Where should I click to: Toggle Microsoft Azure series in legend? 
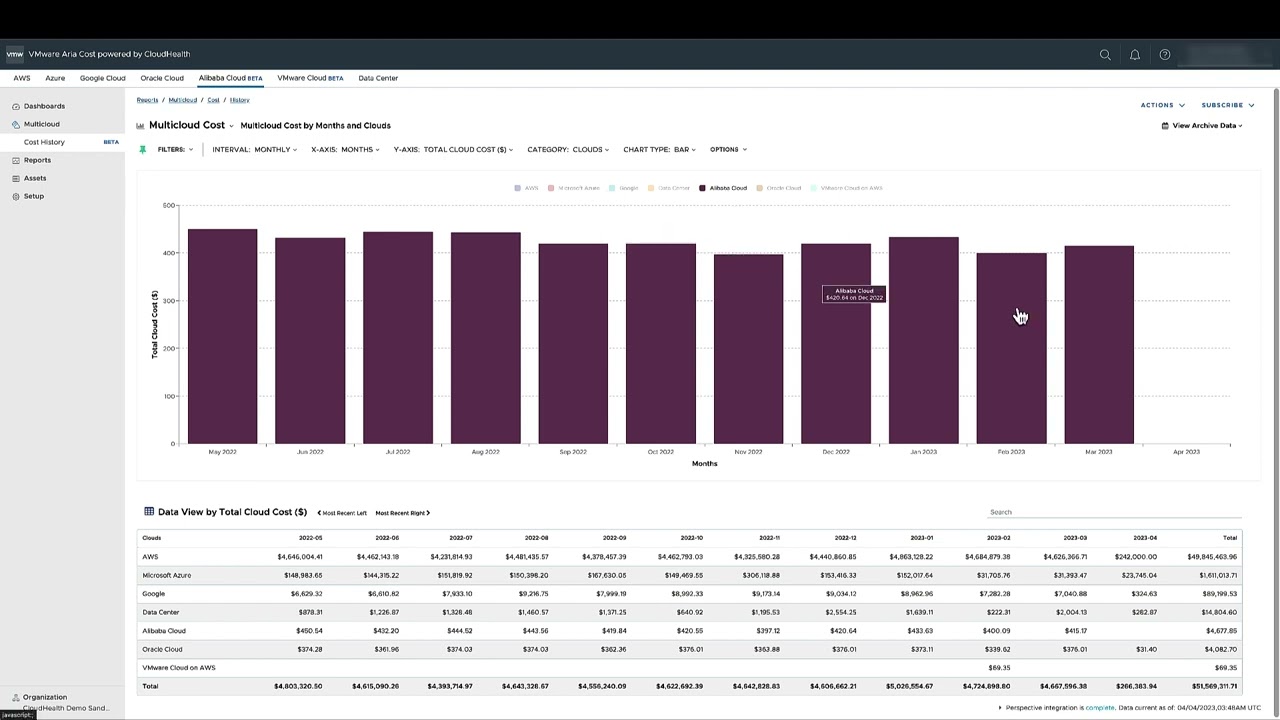click(572, 188)
